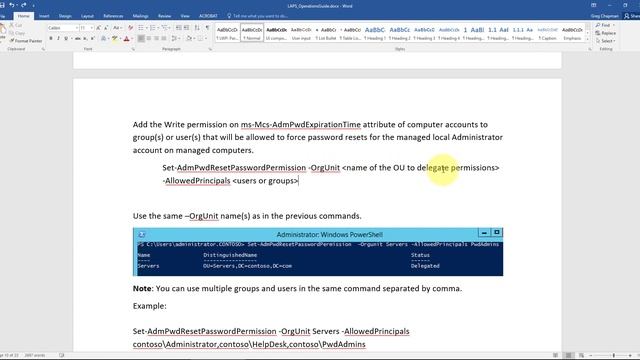
Task: Open the Find dropdown arrow
Action: pos(614,25)
